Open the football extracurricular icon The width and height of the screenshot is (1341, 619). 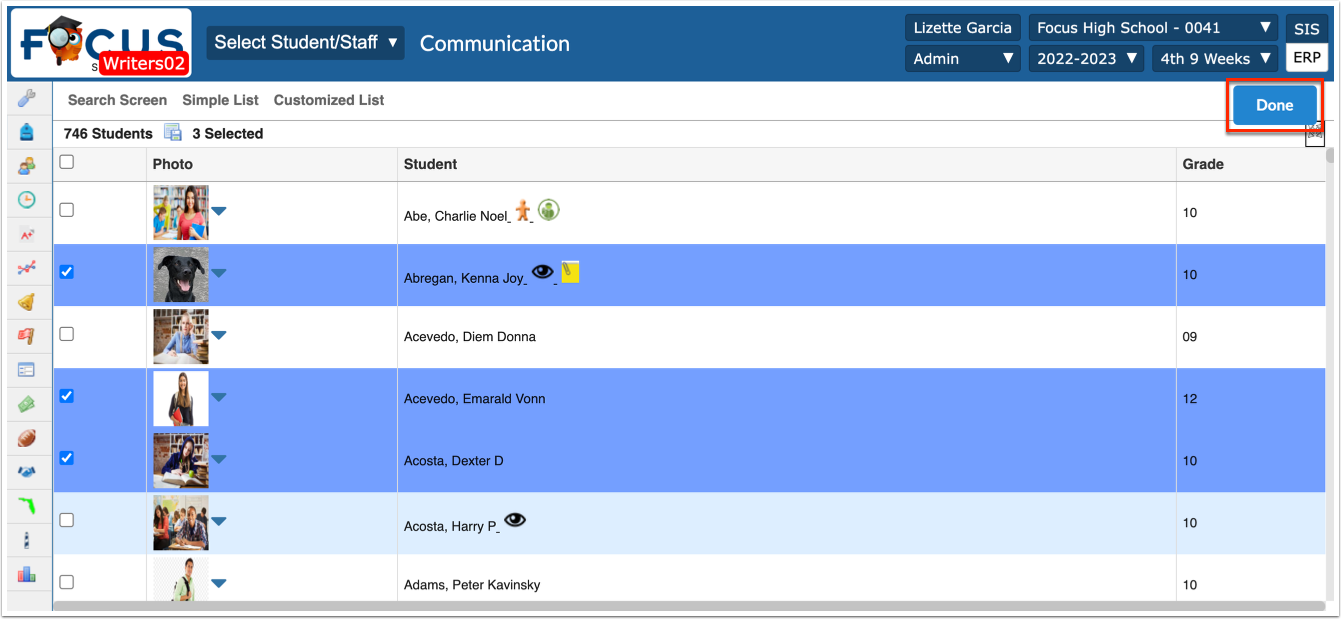(27, 438)
